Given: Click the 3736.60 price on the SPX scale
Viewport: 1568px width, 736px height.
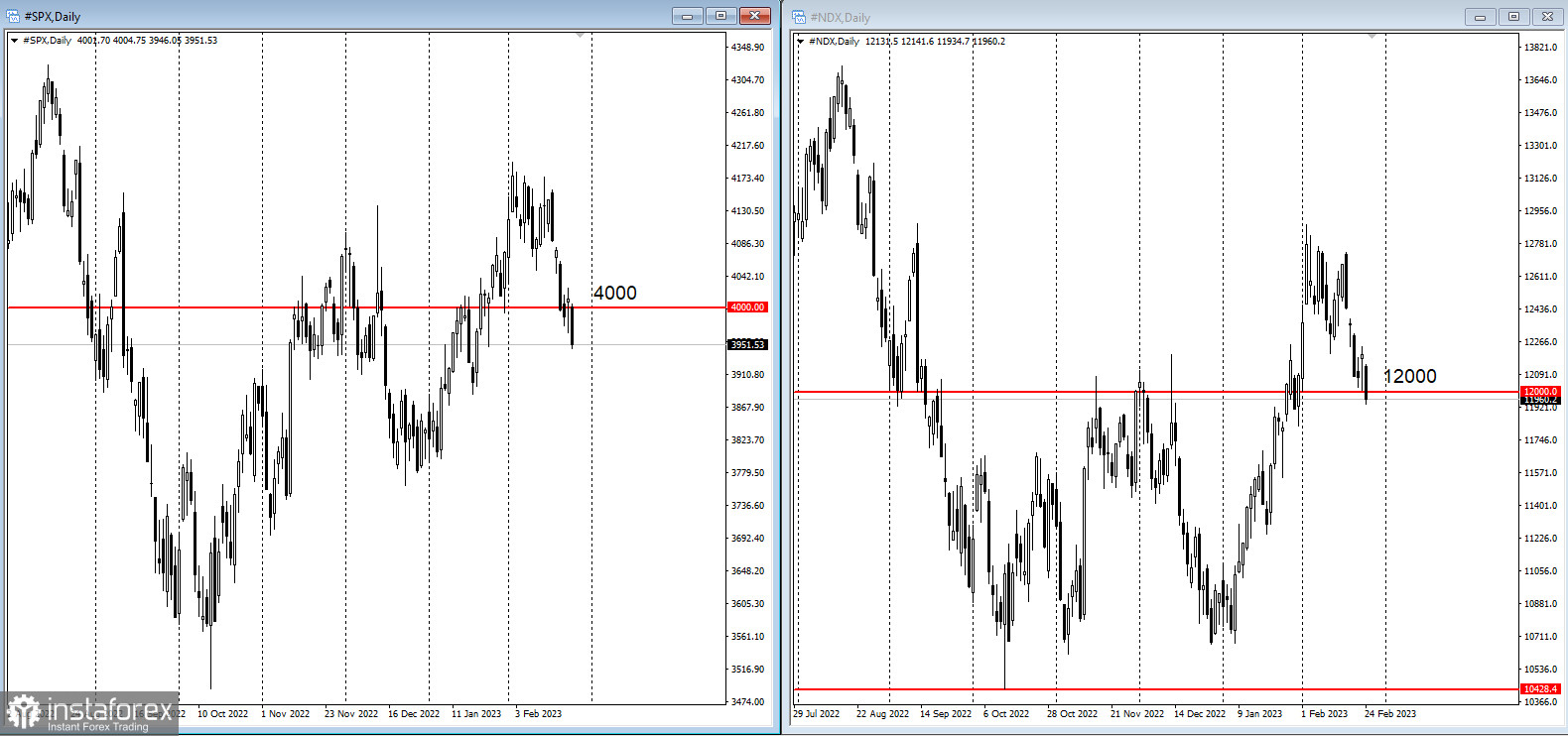Looking at the screenshot, I should [x=747, y=506].
